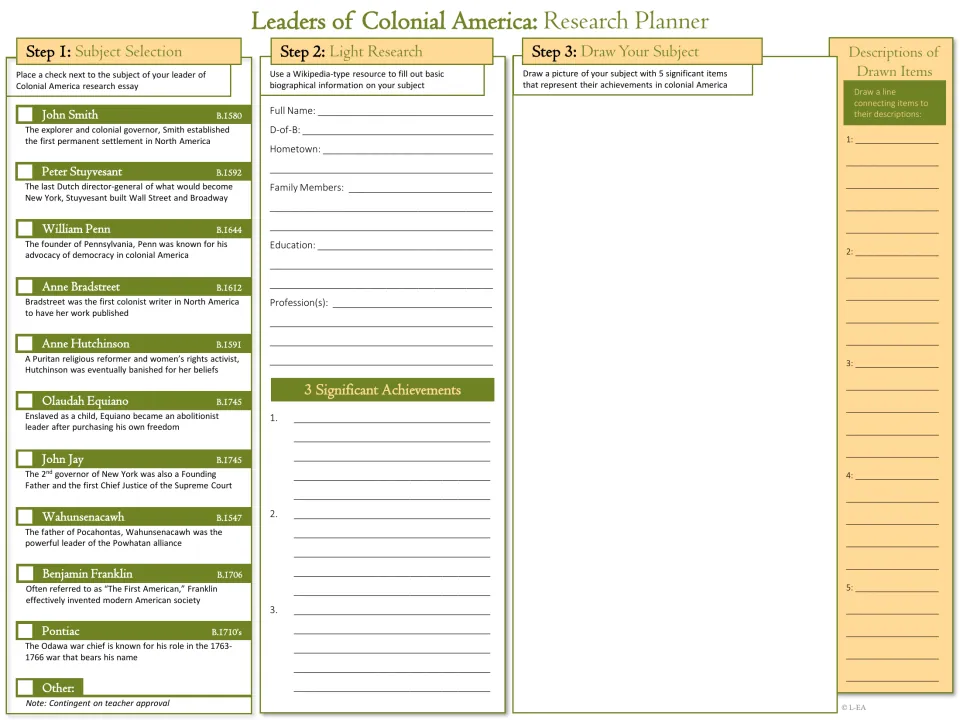
Task: Click the Anne Hutchinson description text
Action: (132, 364)
